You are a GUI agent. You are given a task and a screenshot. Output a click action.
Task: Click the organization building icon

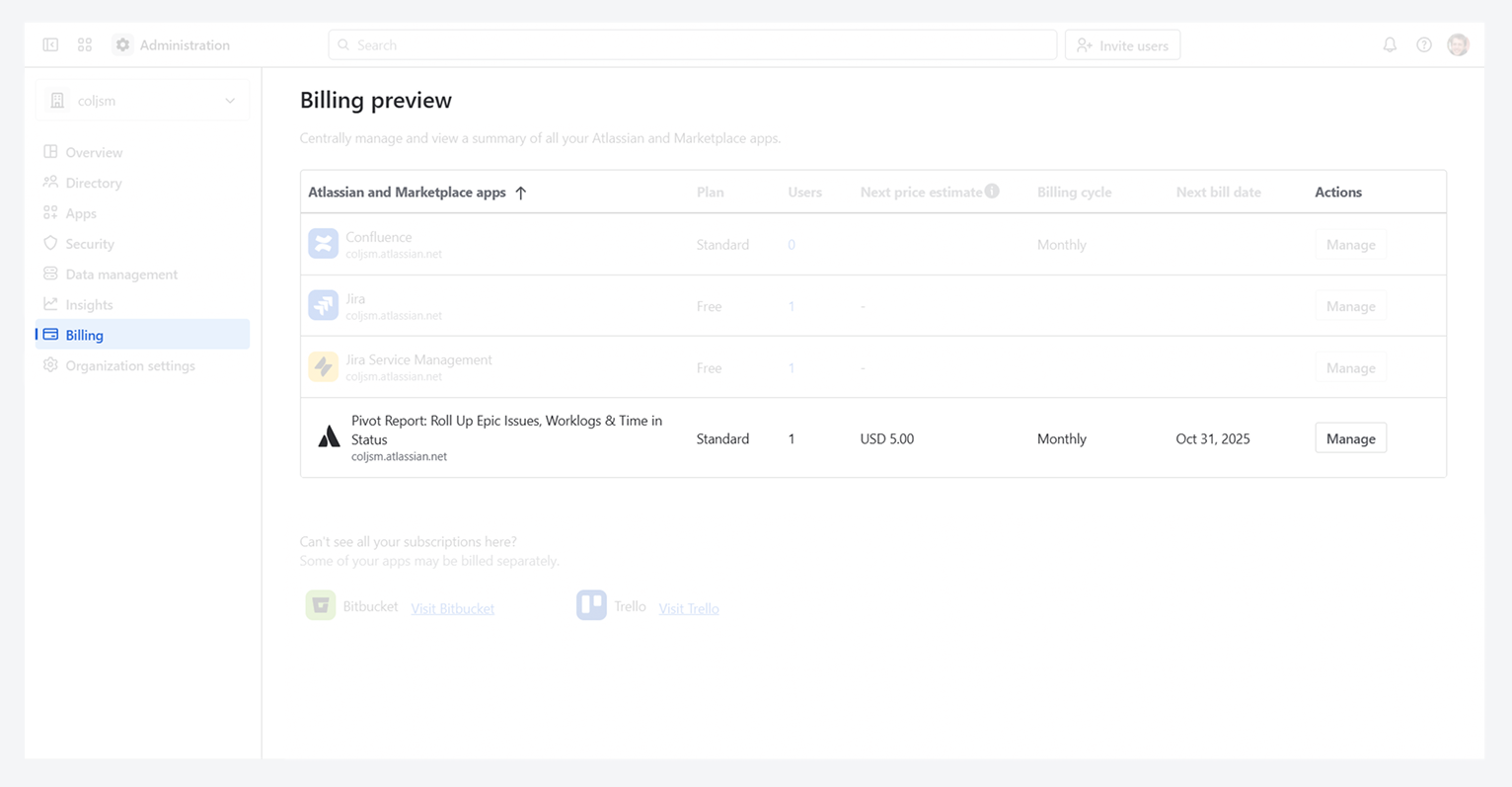[57, 101]
